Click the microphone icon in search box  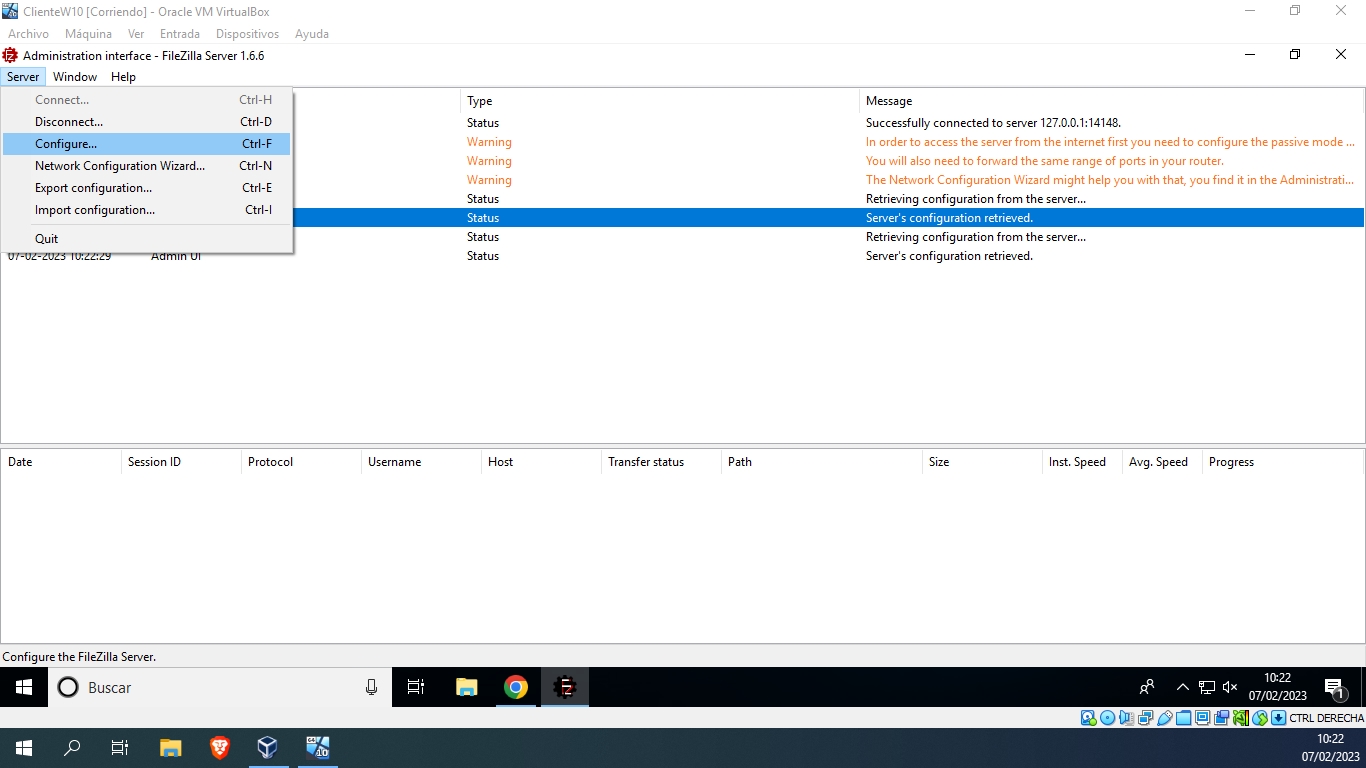[x=371, y=687]
